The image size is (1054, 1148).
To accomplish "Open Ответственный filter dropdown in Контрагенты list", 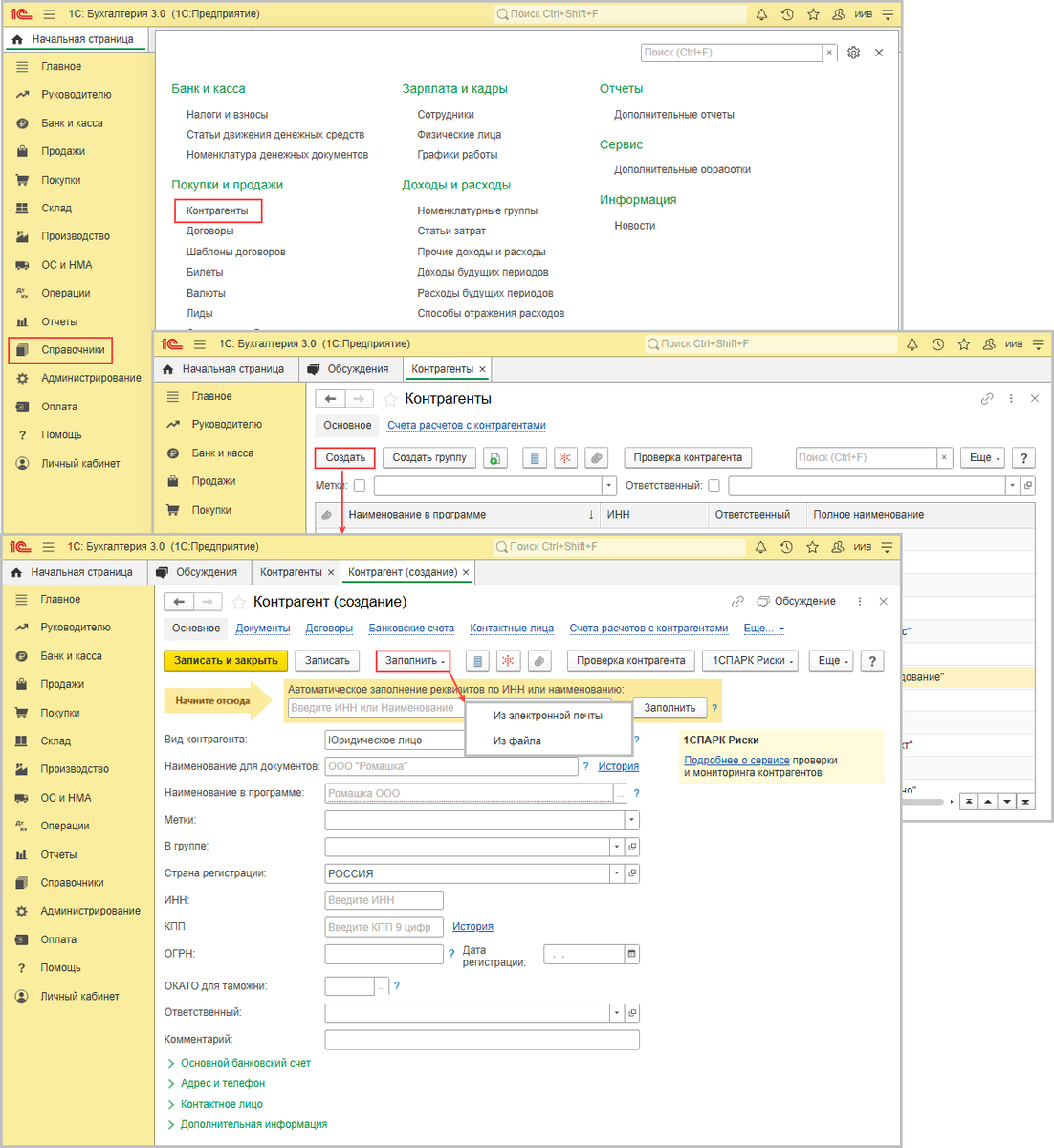I will (1012, 486).
